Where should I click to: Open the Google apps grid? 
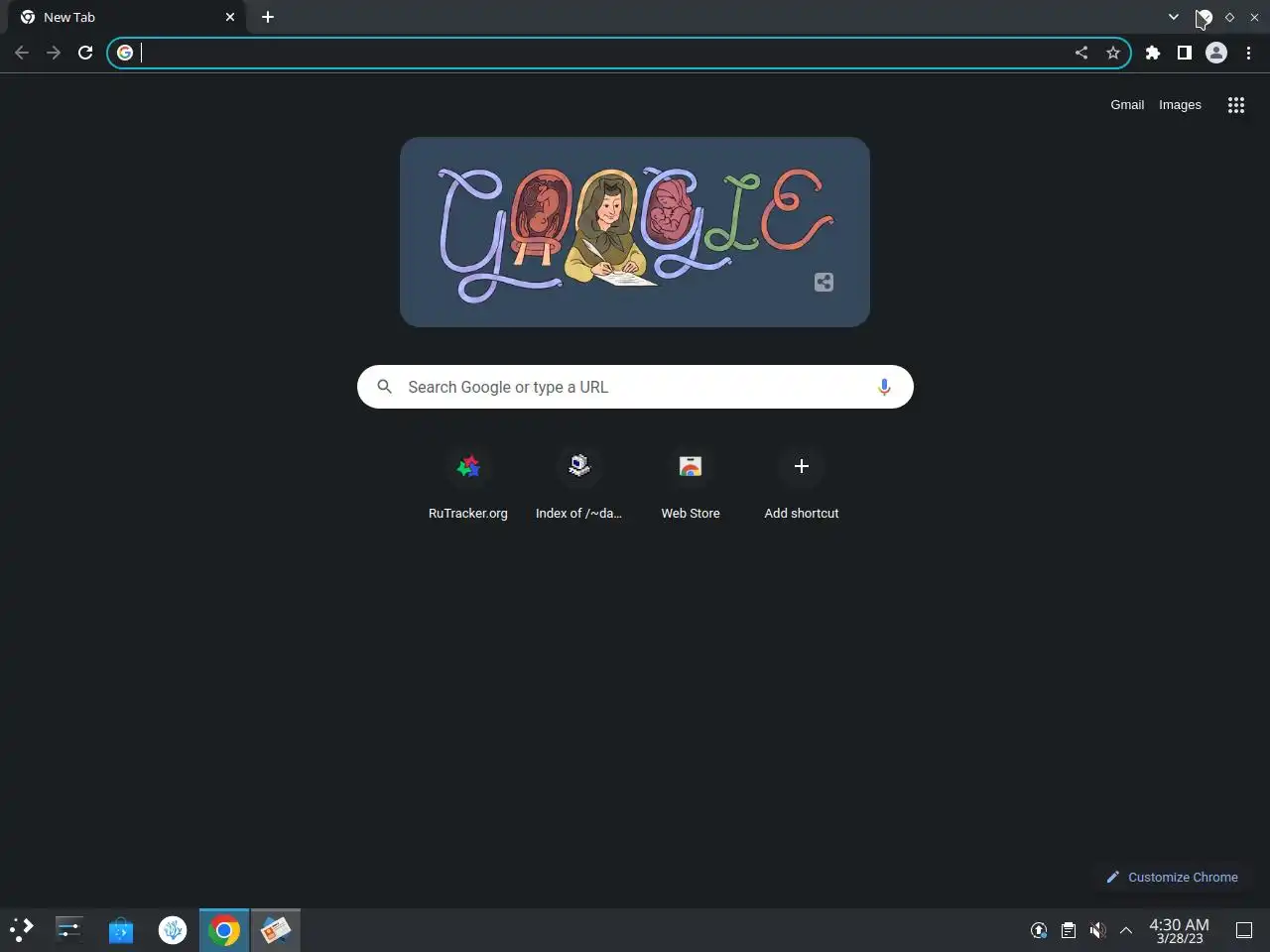1236,104
